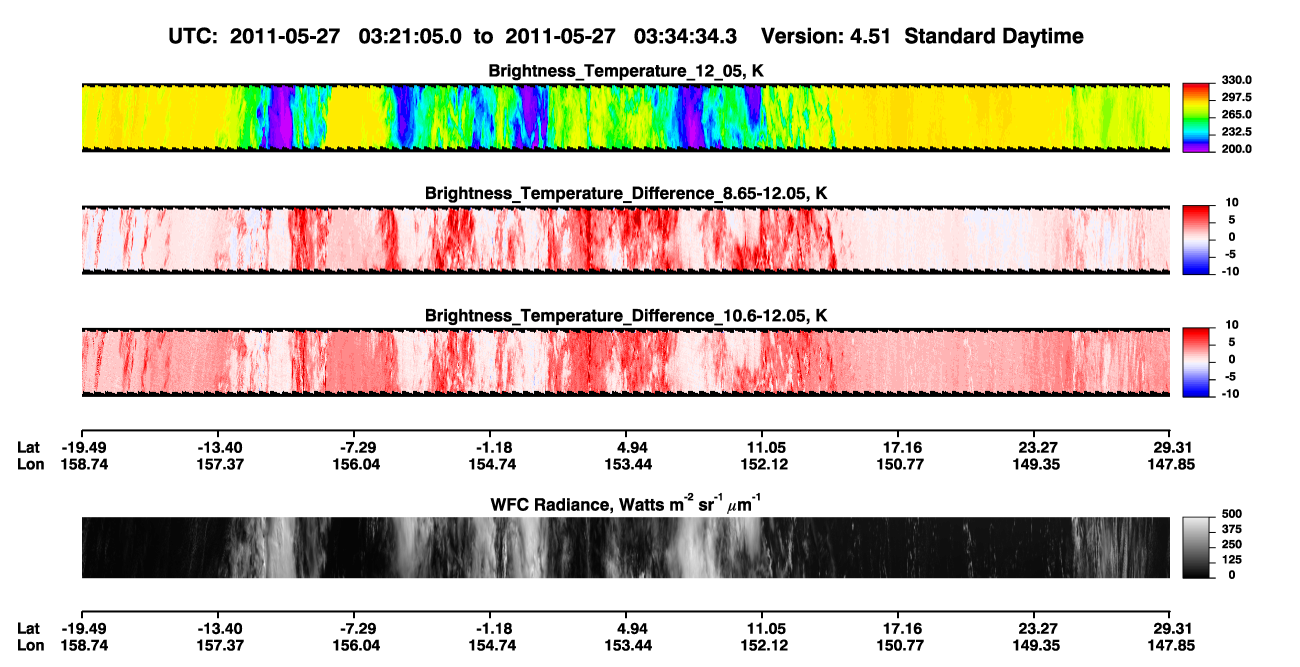The image size is (1300, 667).
Task: Click the WFC Radiance grayscale color bar
Action: coord(1198,547)
